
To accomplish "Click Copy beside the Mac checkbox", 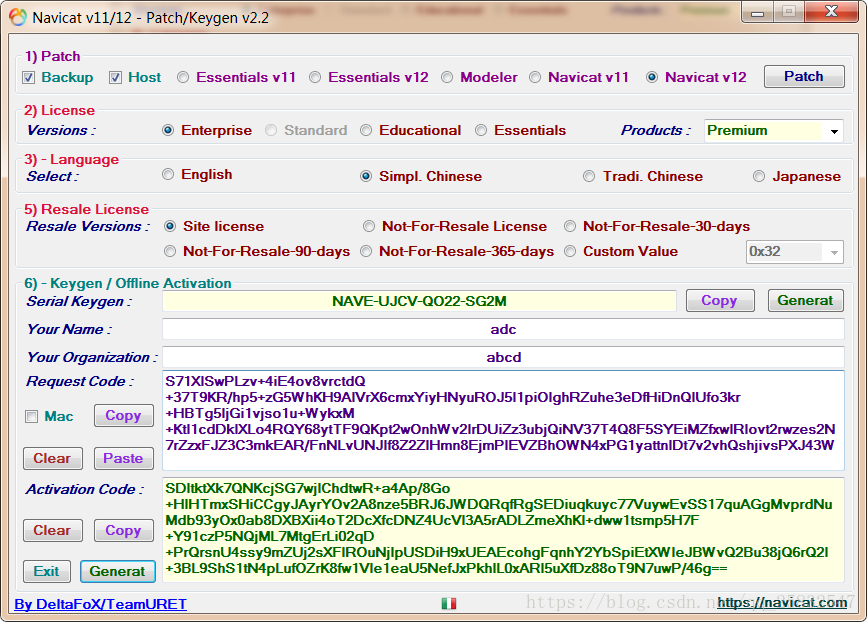I will [123, 415].
